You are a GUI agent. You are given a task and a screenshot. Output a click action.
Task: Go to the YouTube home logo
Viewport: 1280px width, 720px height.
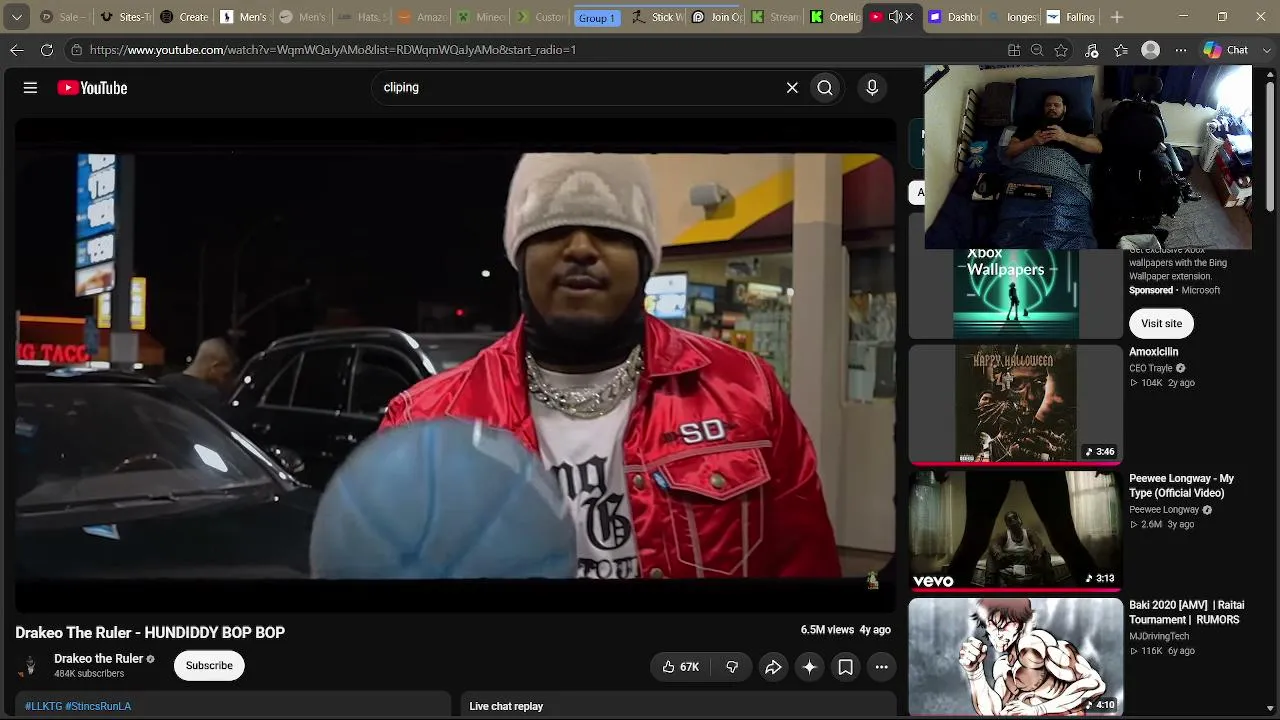[92, 88]
